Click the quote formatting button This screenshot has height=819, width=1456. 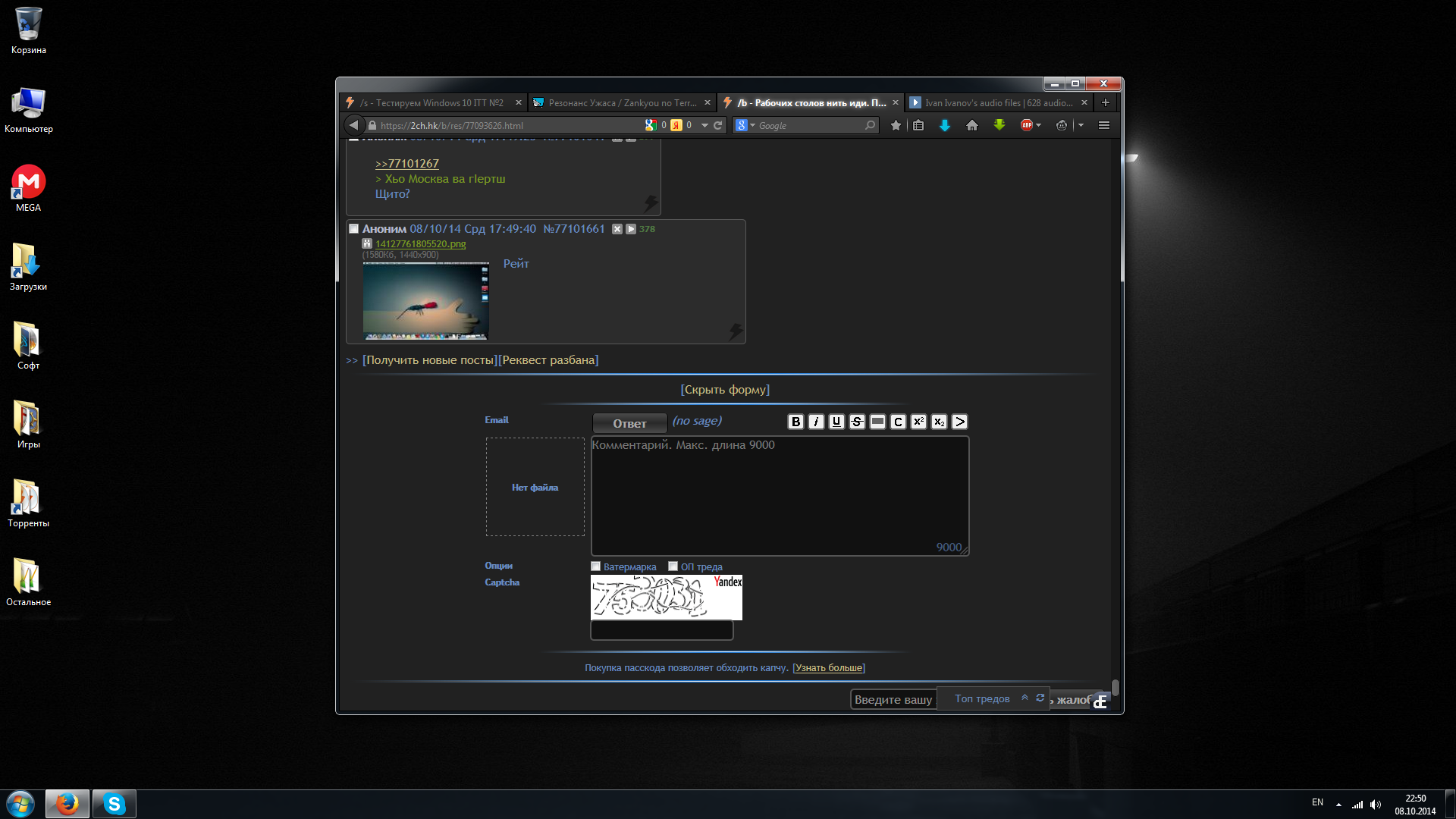click(x=959, y=422)
